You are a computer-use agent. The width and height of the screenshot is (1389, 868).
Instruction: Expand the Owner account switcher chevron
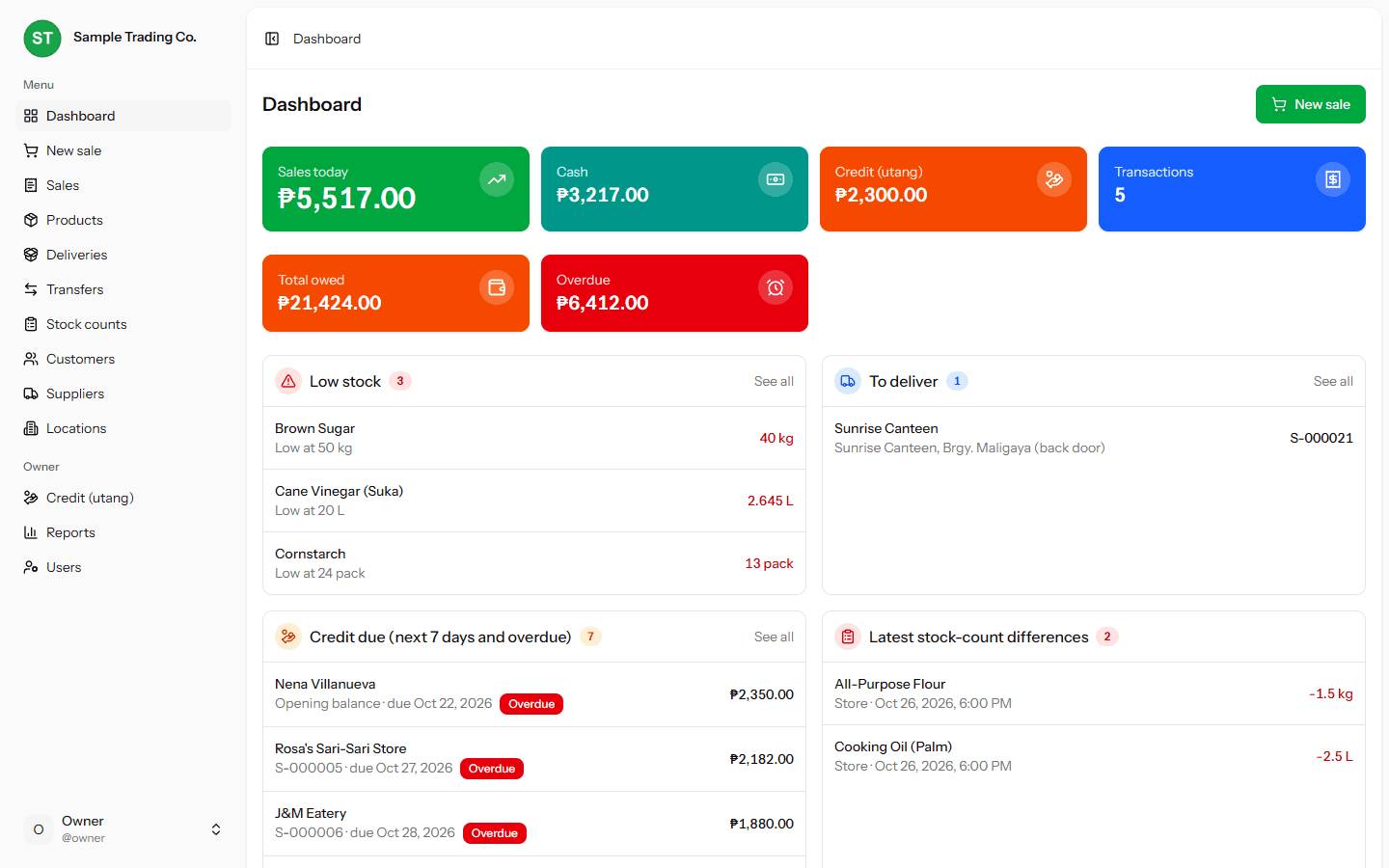point(216,829)
